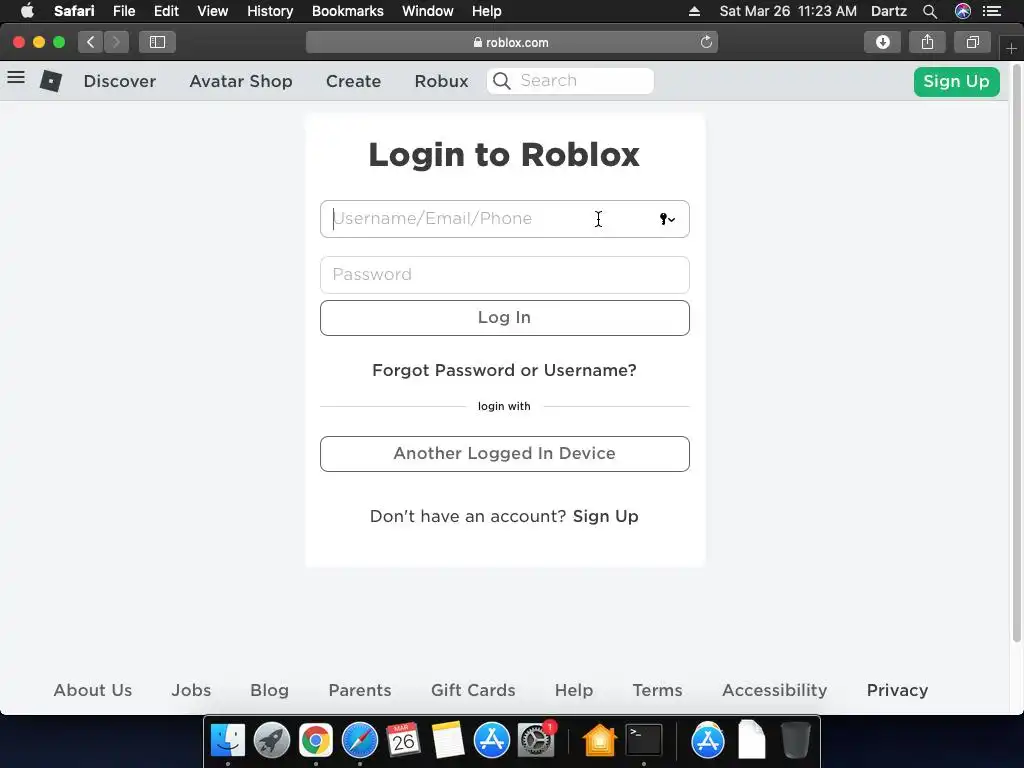Click the Log In button

click(505, 318)
